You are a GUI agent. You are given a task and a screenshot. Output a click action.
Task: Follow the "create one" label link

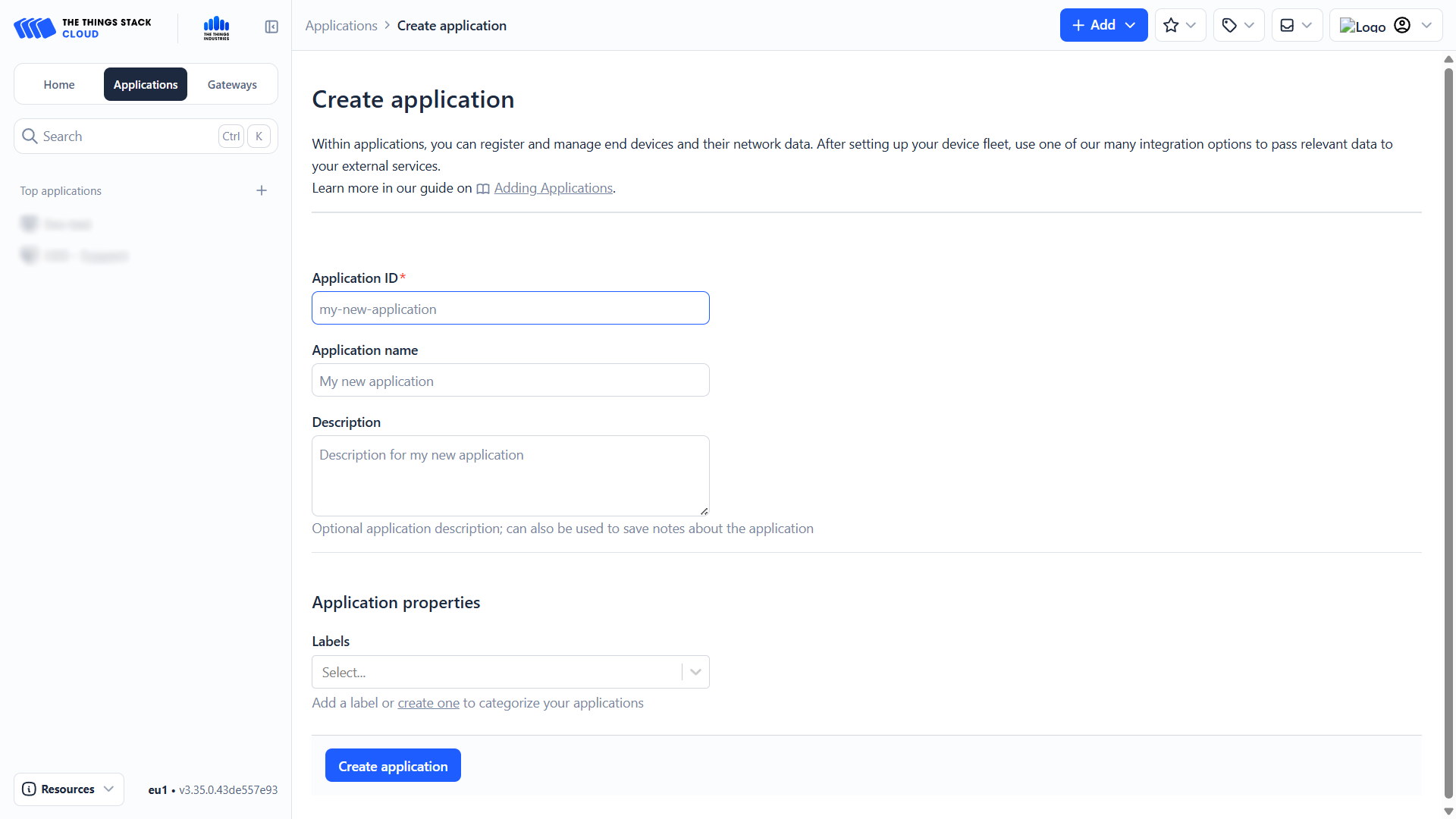pos(428,703)
